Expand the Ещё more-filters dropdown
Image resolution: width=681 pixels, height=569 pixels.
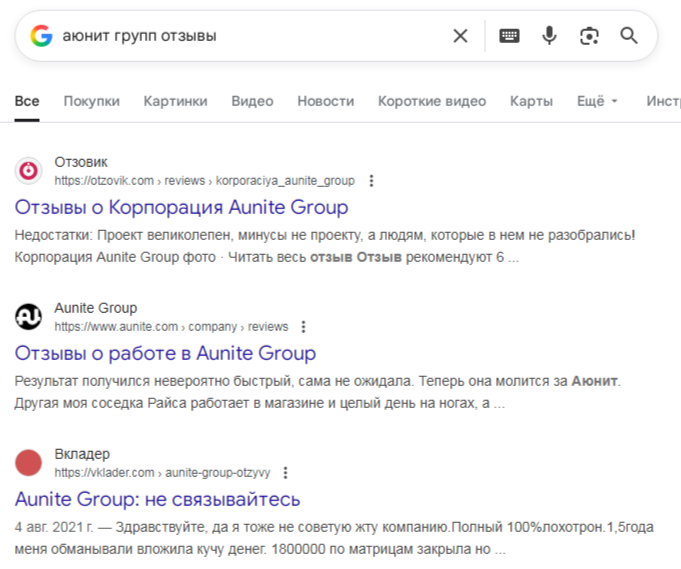coord(597,101)
